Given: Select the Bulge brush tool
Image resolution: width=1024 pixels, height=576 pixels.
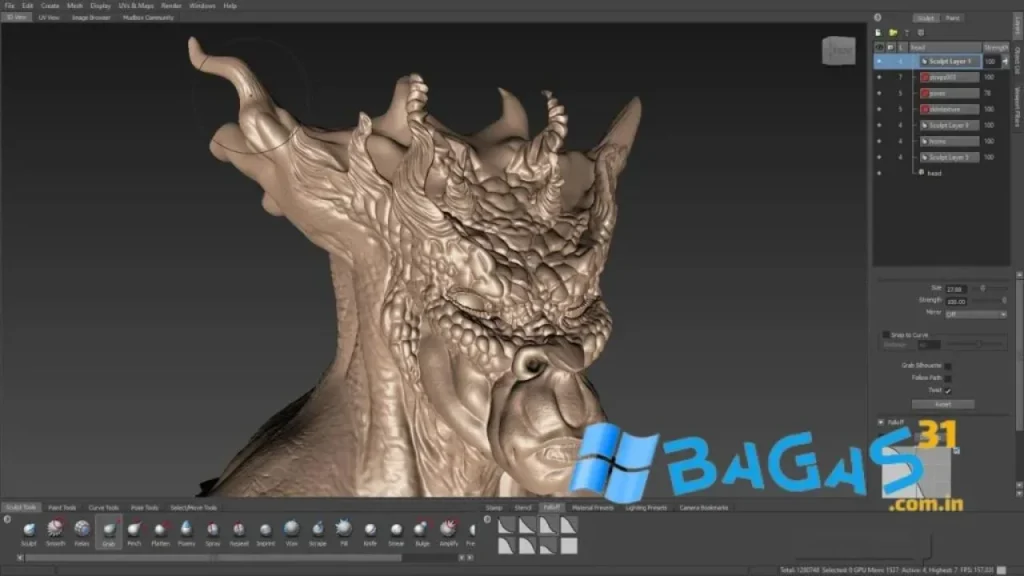Looking at the screenshot, I should coord(423,532).
